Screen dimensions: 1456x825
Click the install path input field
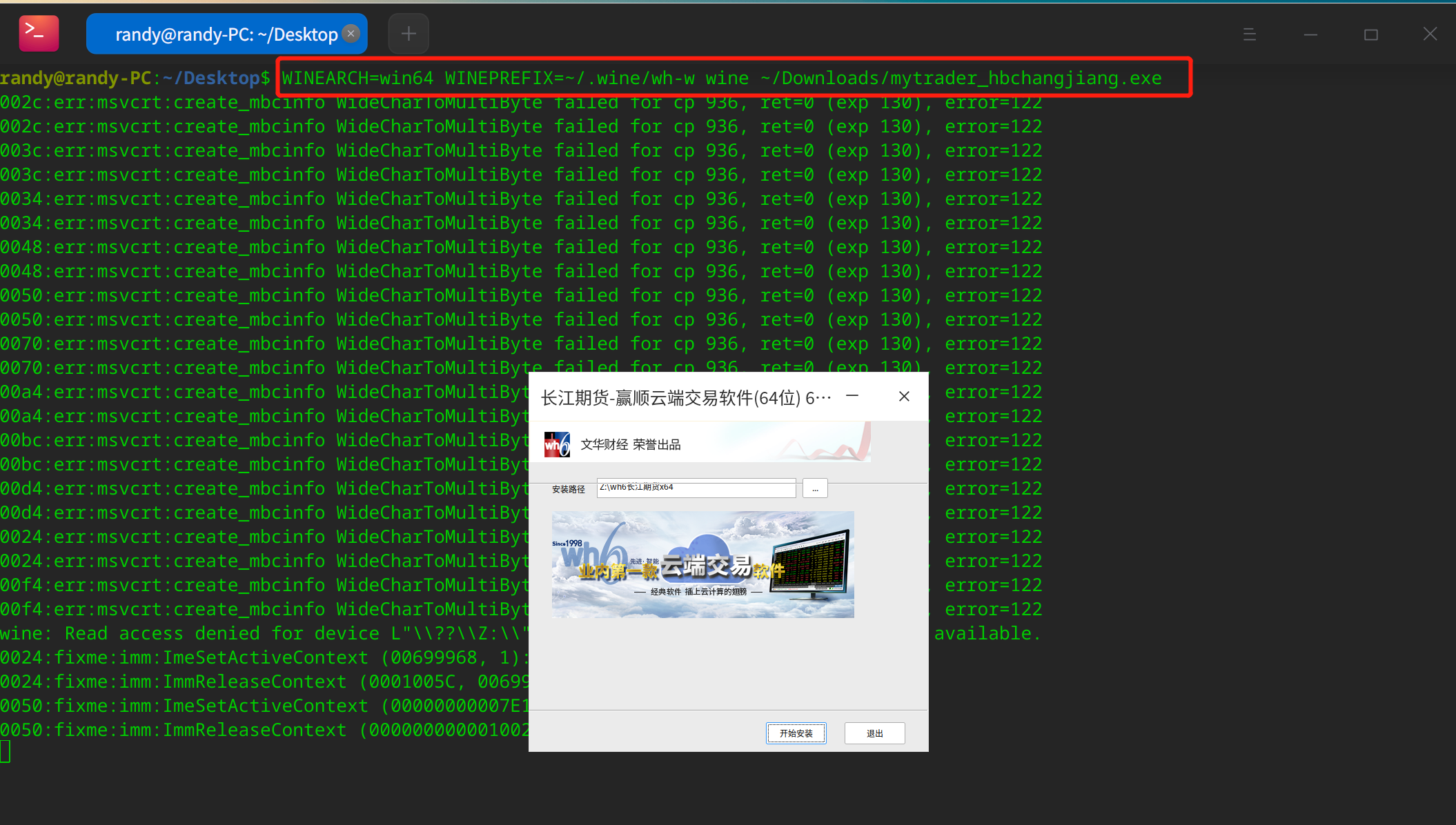coord(696,488)
